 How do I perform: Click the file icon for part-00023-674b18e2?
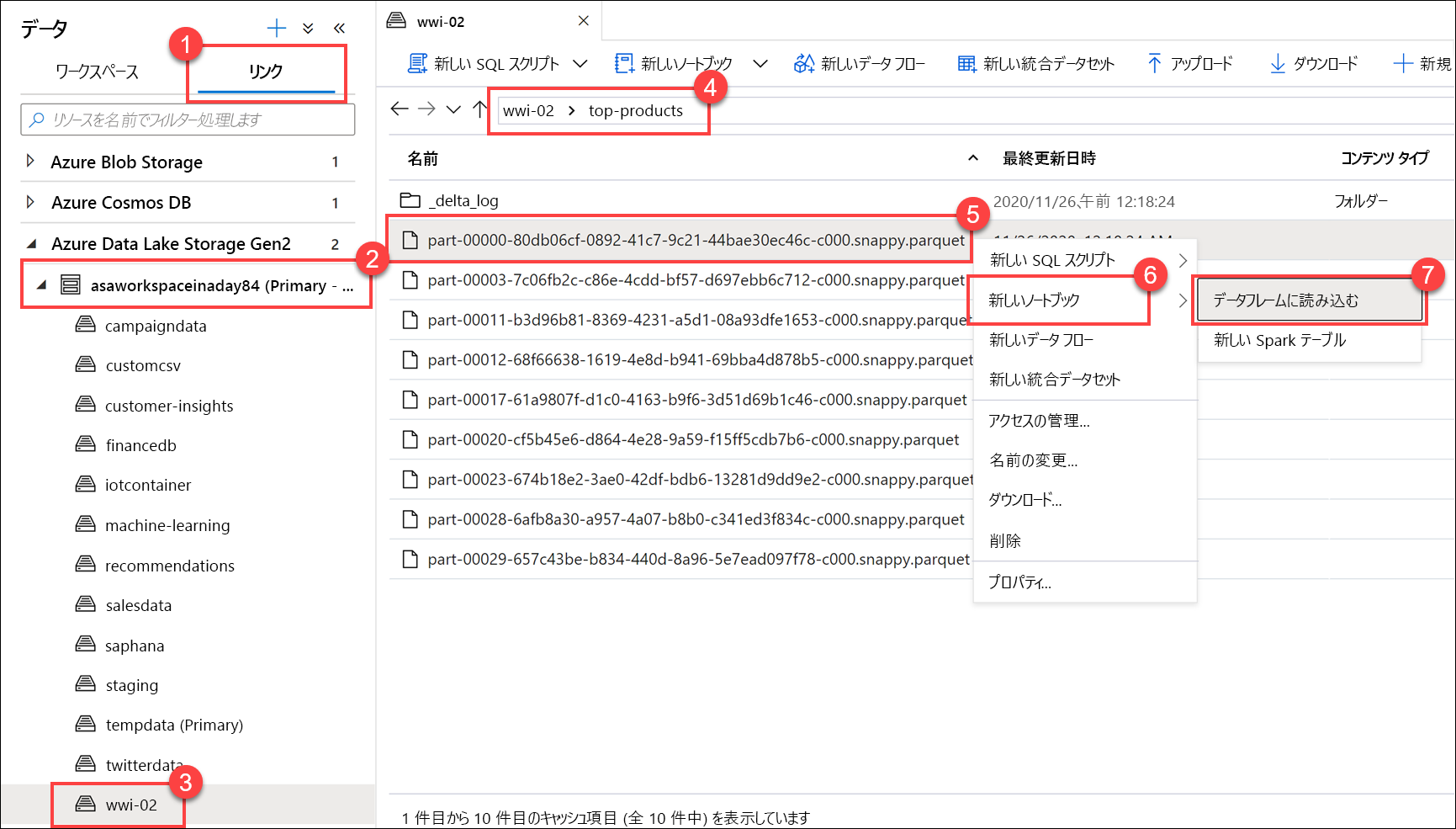coord(410,479)
